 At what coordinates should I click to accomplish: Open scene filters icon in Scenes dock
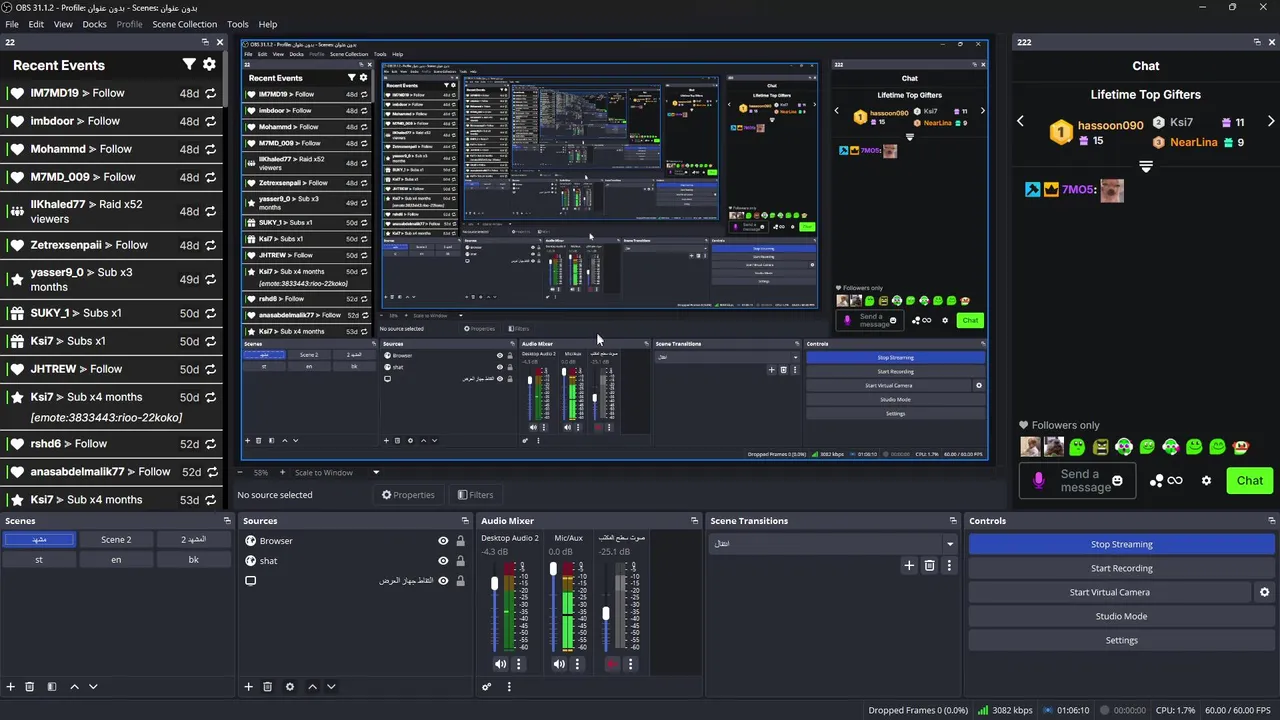[52, 687]
